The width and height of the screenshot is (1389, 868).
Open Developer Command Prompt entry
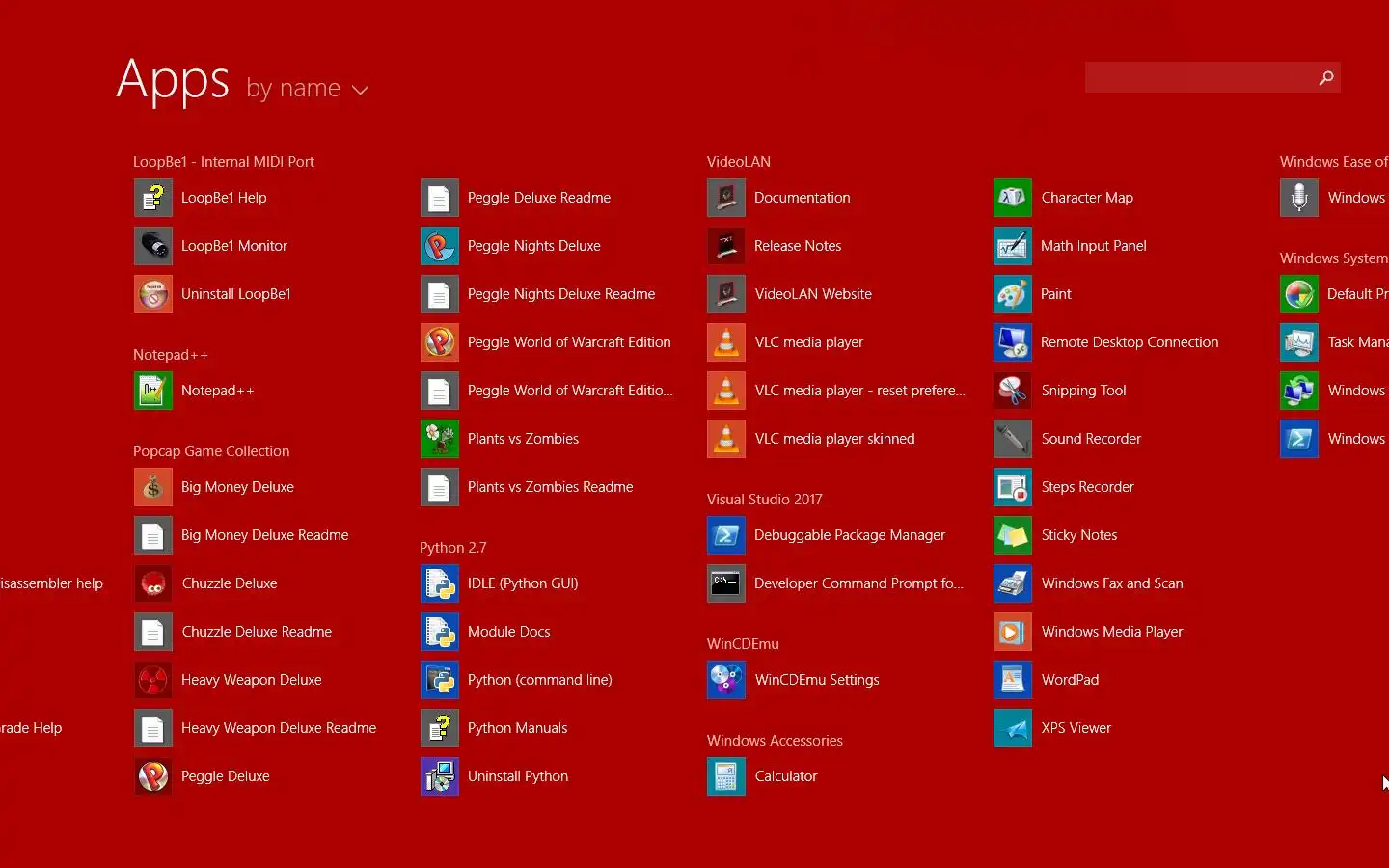pyautogui.click(x=835, y=583)
